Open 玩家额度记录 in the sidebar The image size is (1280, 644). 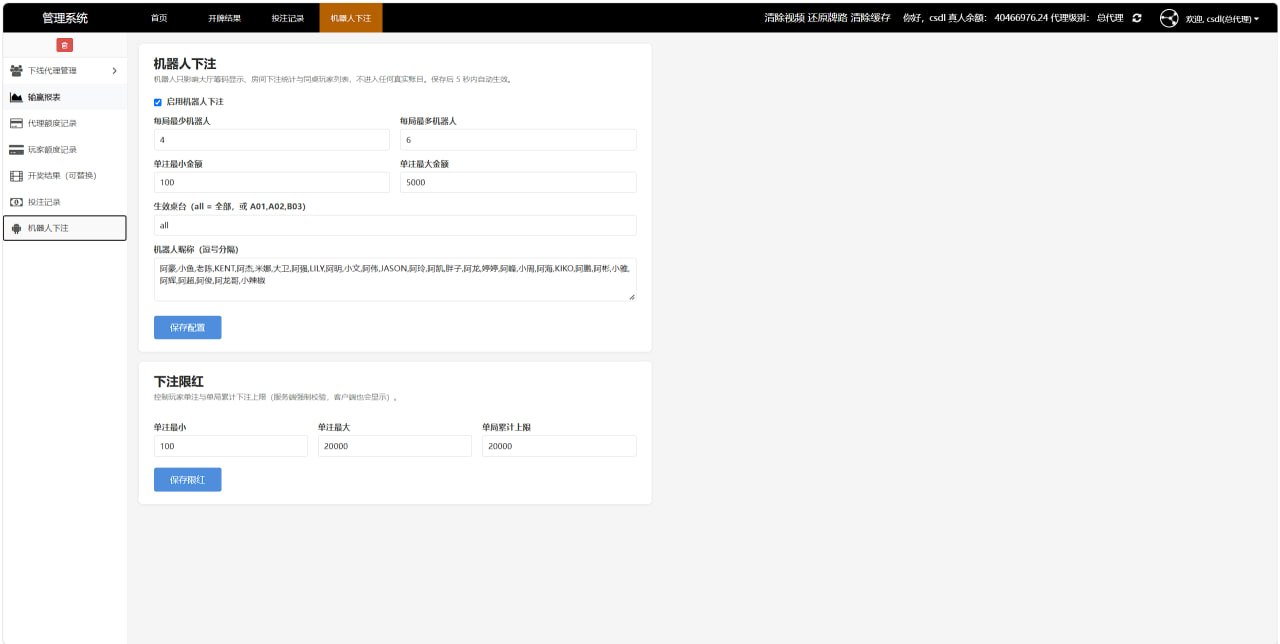[64, 150]
